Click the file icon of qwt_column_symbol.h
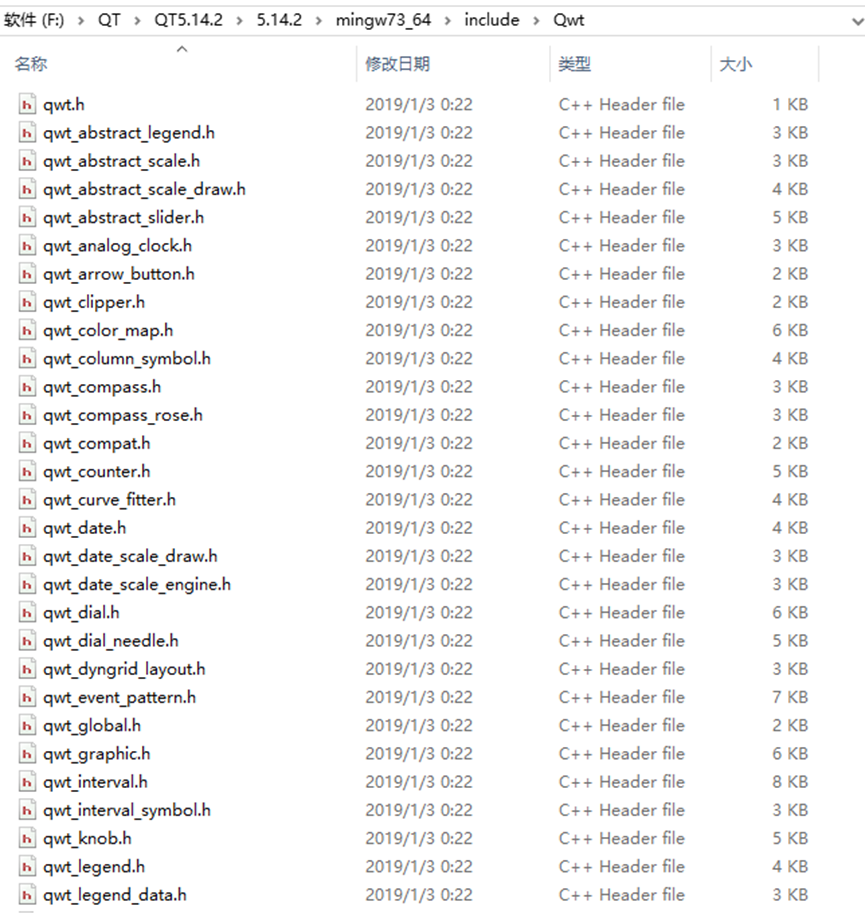 pyautogui.click(x=26, y=359)
